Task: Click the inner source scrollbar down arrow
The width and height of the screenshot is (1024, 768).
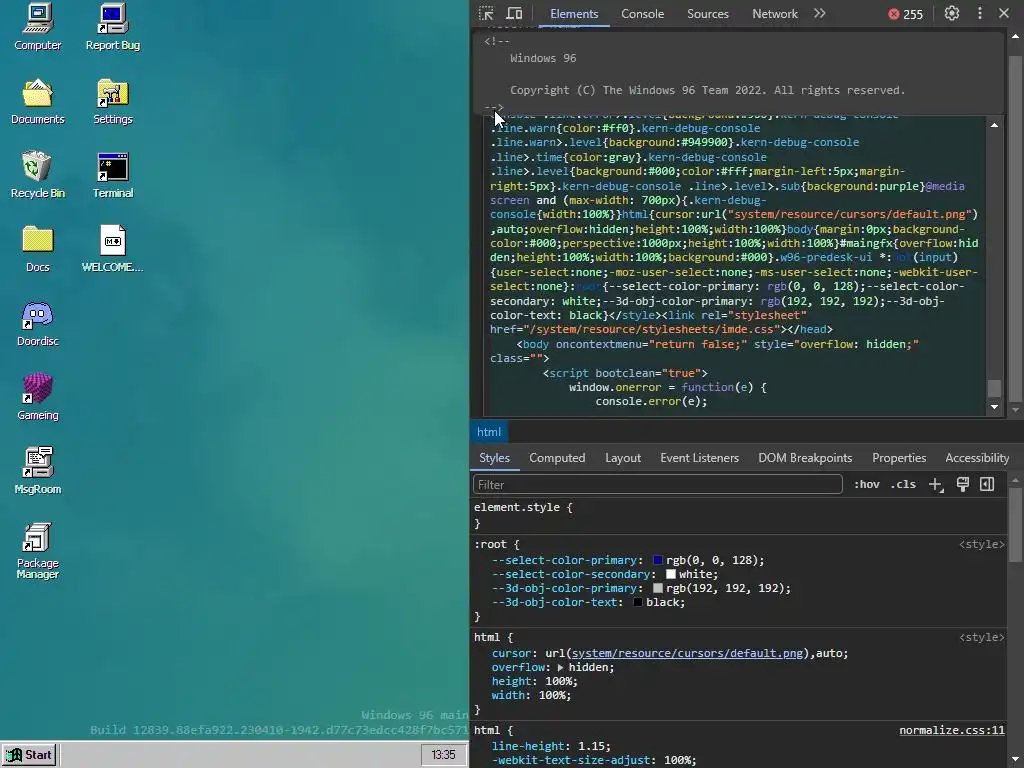Action: coord(994,408)
